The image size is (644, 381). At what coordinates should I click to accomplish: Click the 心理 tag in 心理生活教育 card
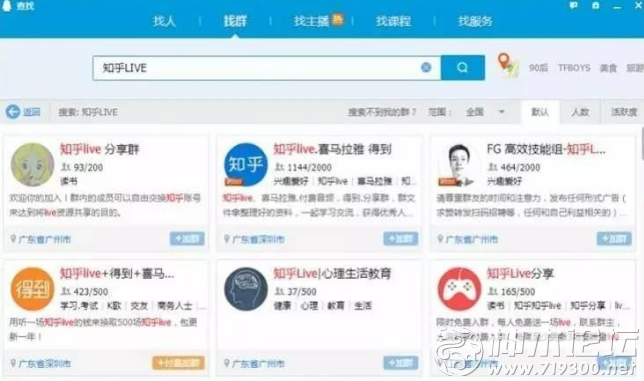(x=309, y=305)
